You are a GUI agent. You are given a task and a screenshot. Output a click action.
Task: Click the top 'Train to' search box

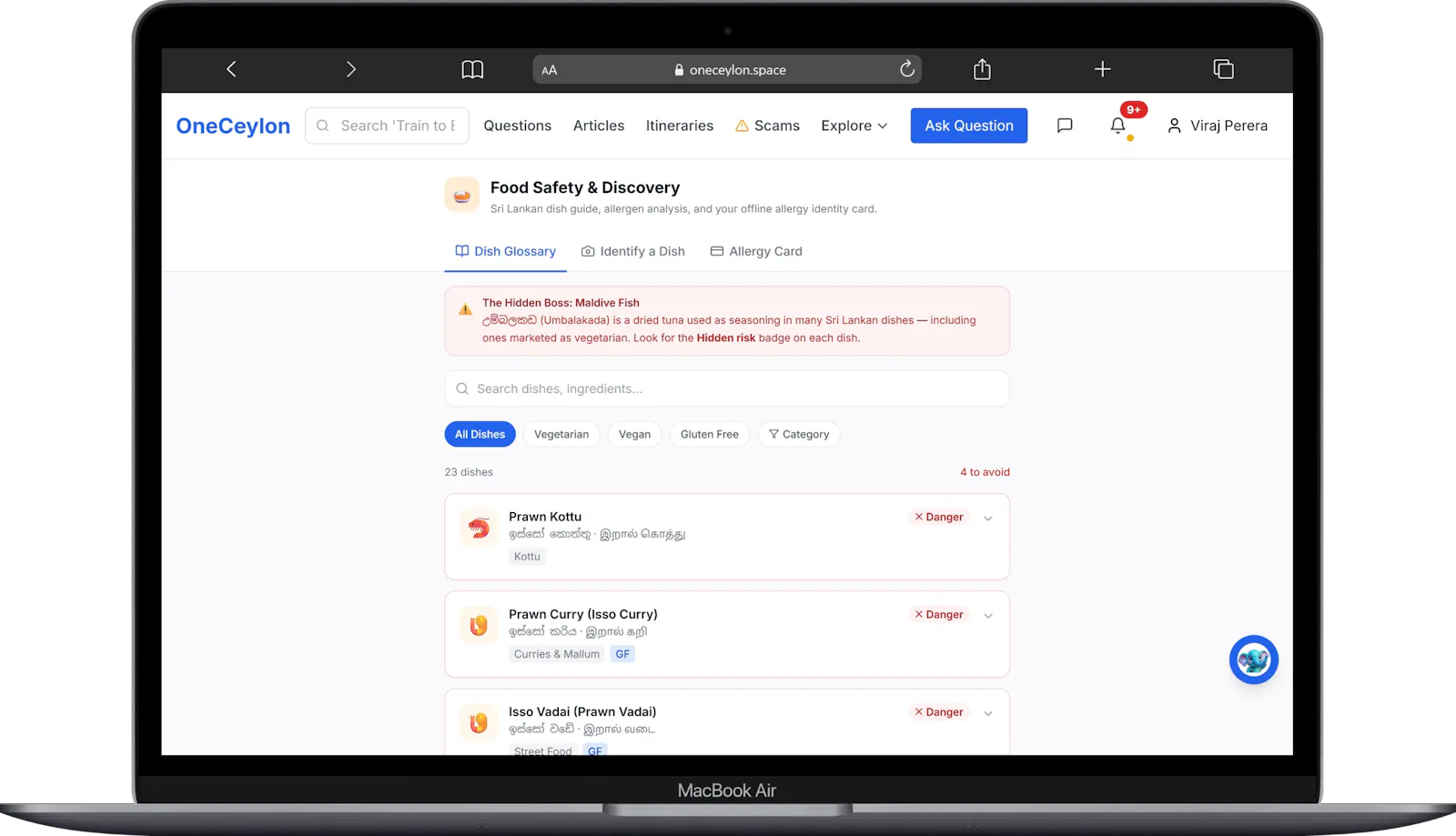tap(387, 126)
